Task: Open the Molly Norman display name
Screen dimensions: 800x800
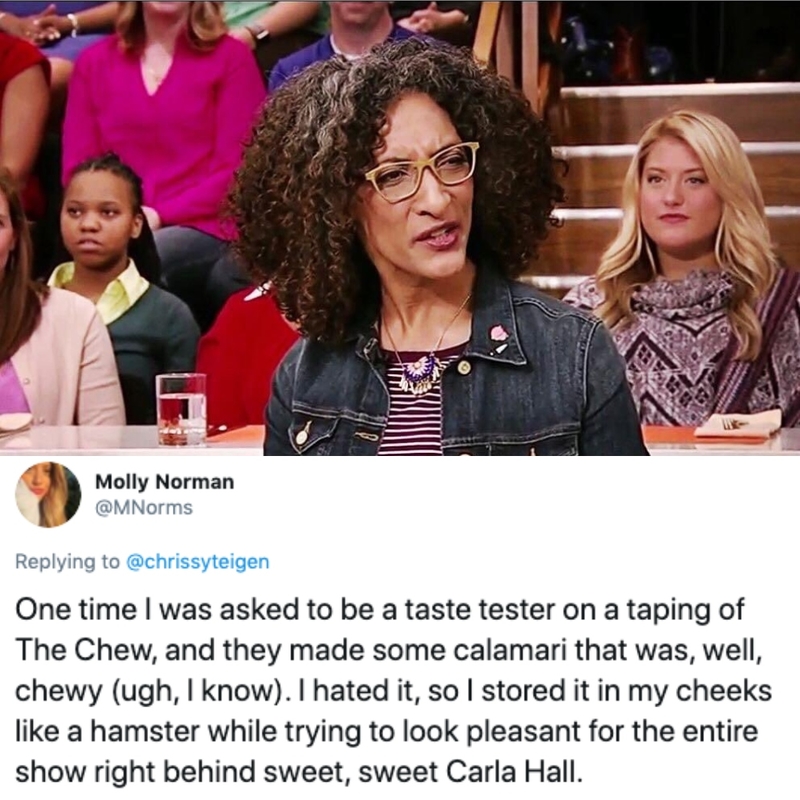Action: tap(164, 481)
